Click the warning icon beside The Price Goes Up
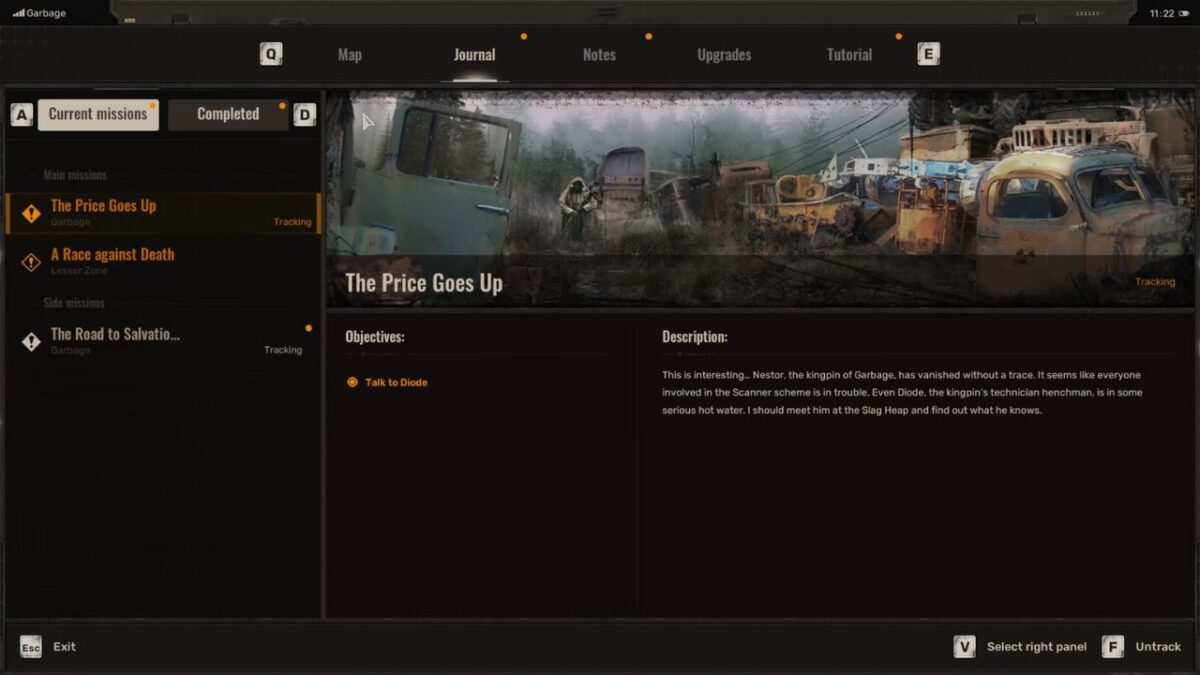 [x=31, y=212]
